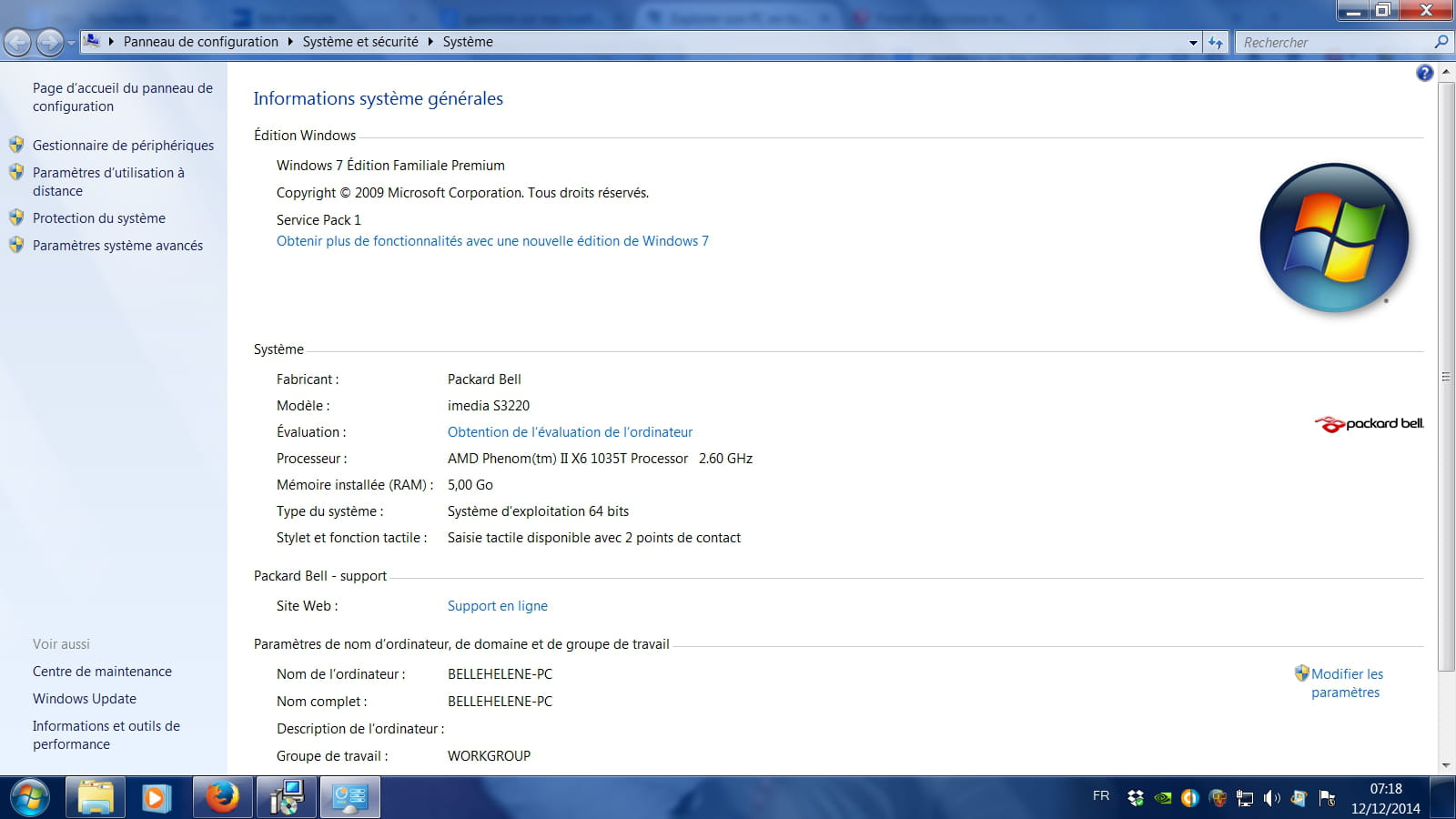Click the volume speaker tray icon

(x=1271, y=799)
